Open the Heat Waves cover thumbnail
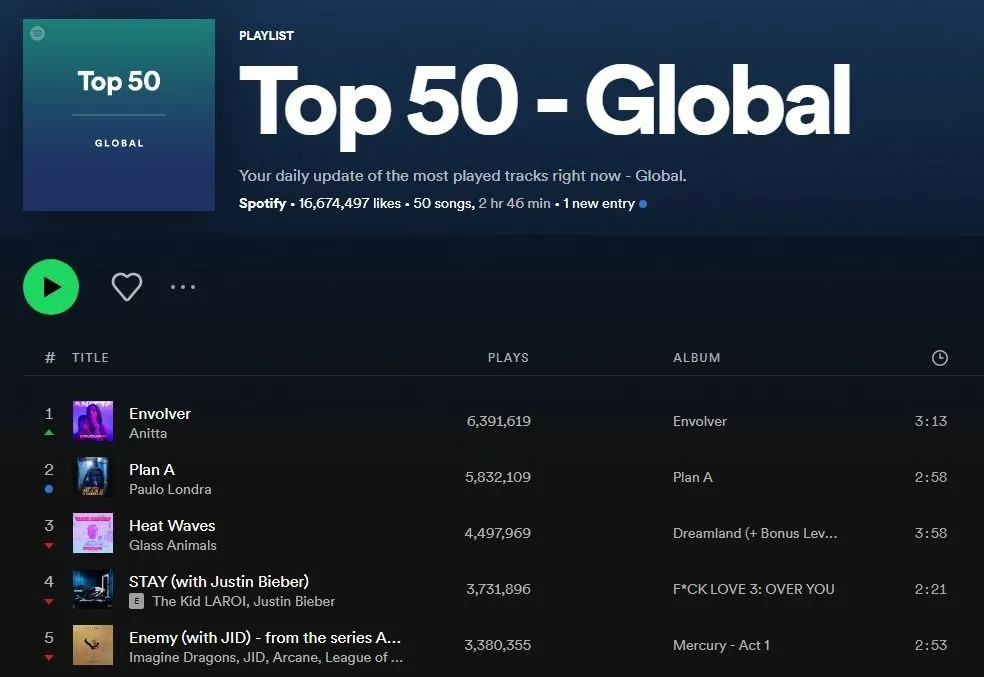 coord(93,533)
